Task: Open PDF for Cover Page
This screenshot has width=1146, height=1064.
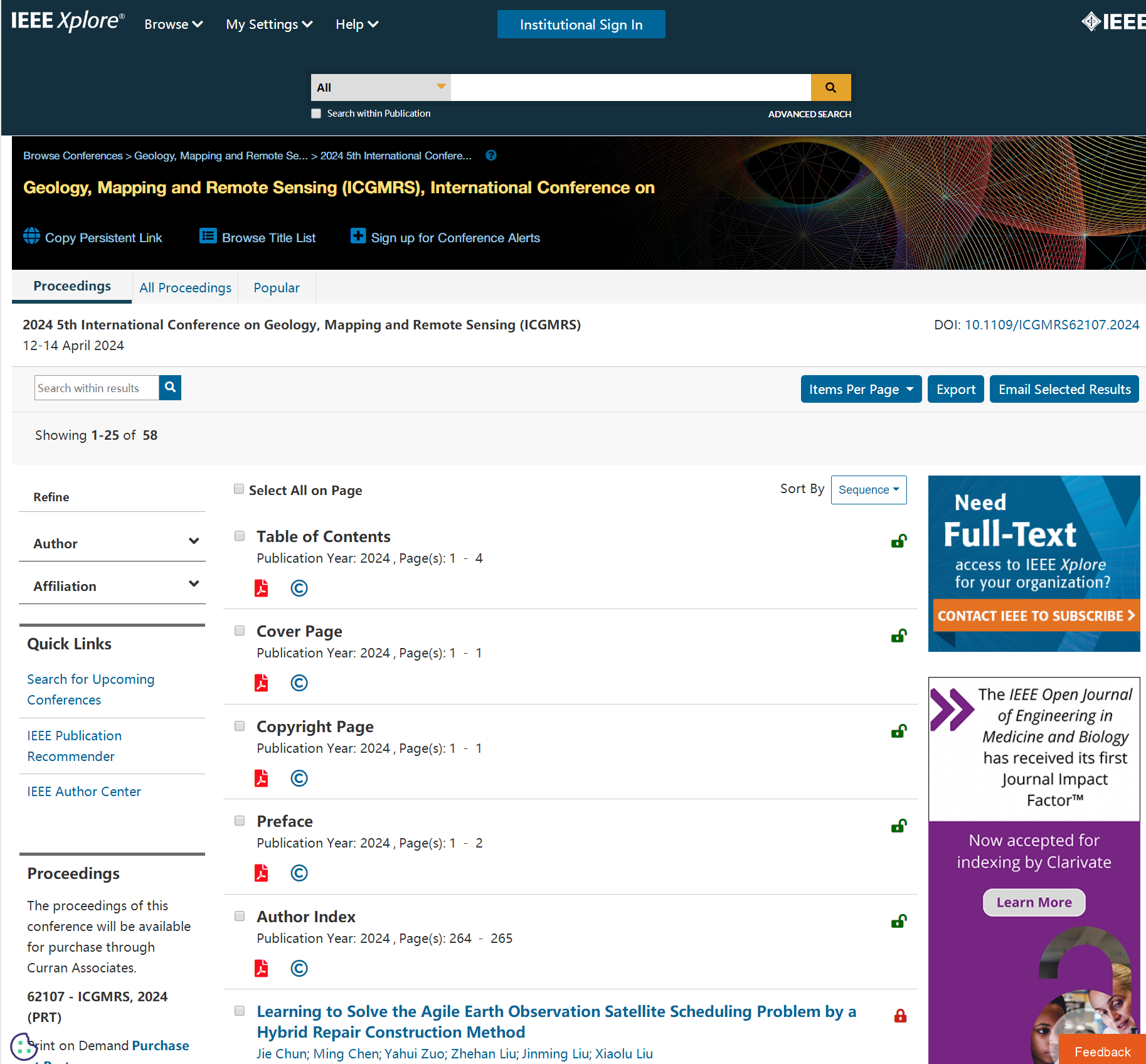Action: (261, 683)
